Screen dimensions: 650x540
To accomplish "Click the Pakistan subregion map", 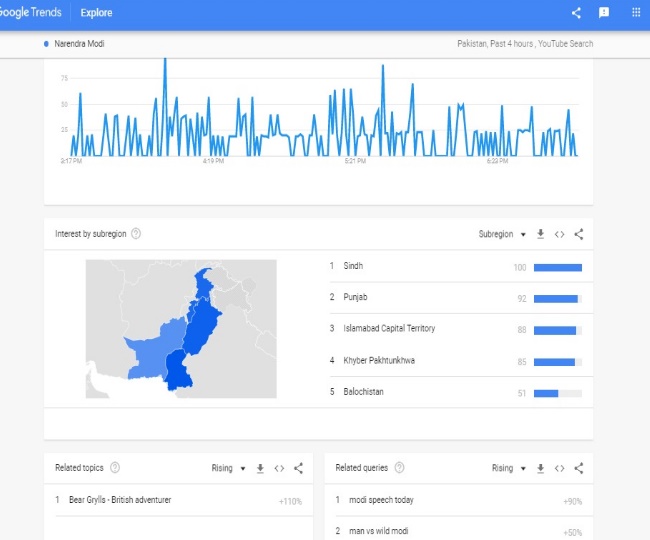I will point(181,329).
